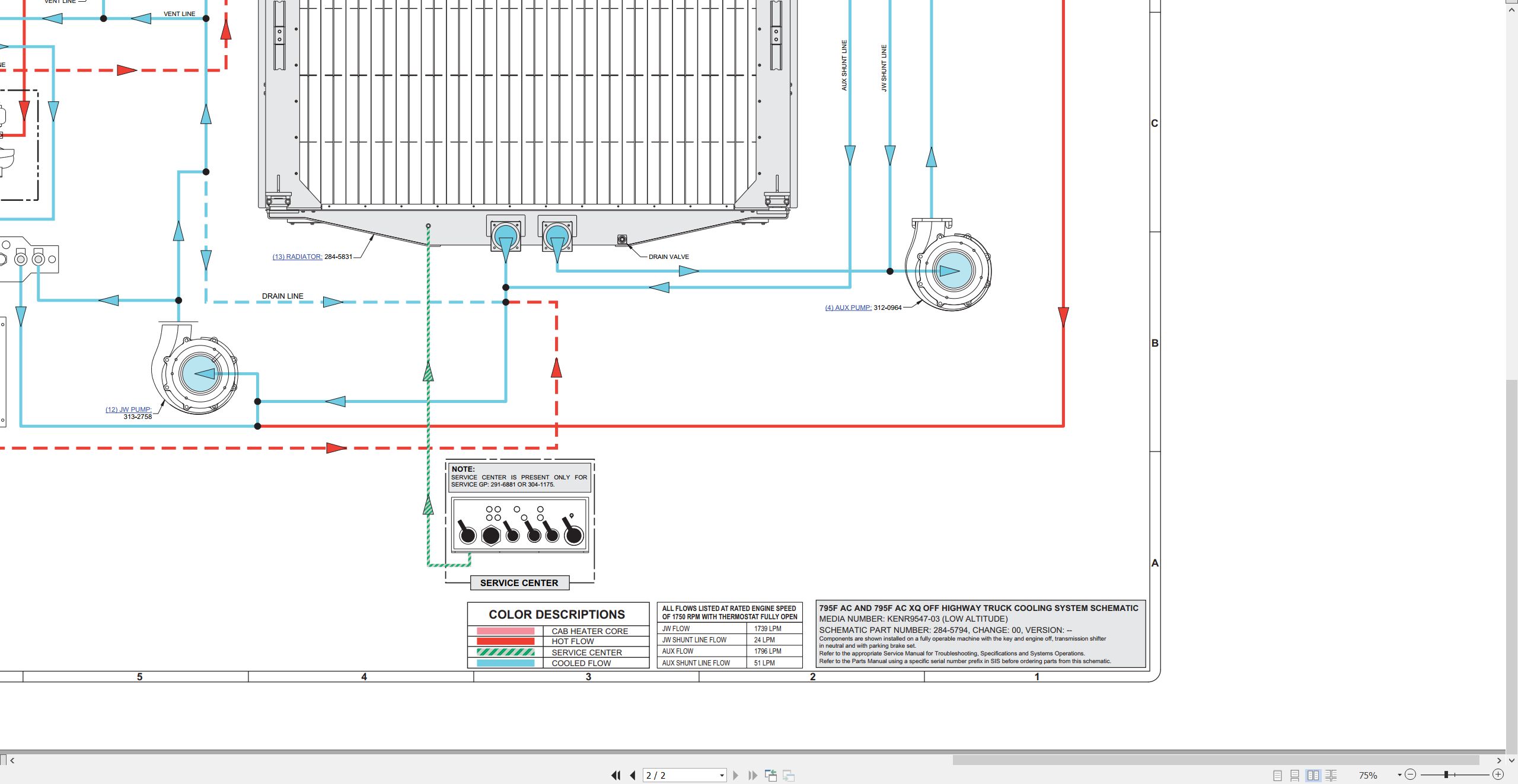
Task: Click the aux pump part number 312-0964
Action: click(x=887, y=308)
